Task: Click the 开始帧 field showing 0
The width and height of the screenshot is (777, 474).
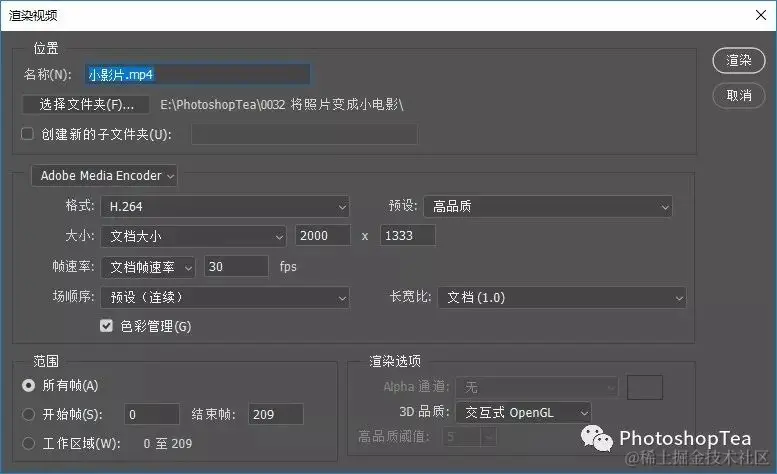Action: pyautogui.click(x=152, y=414)
